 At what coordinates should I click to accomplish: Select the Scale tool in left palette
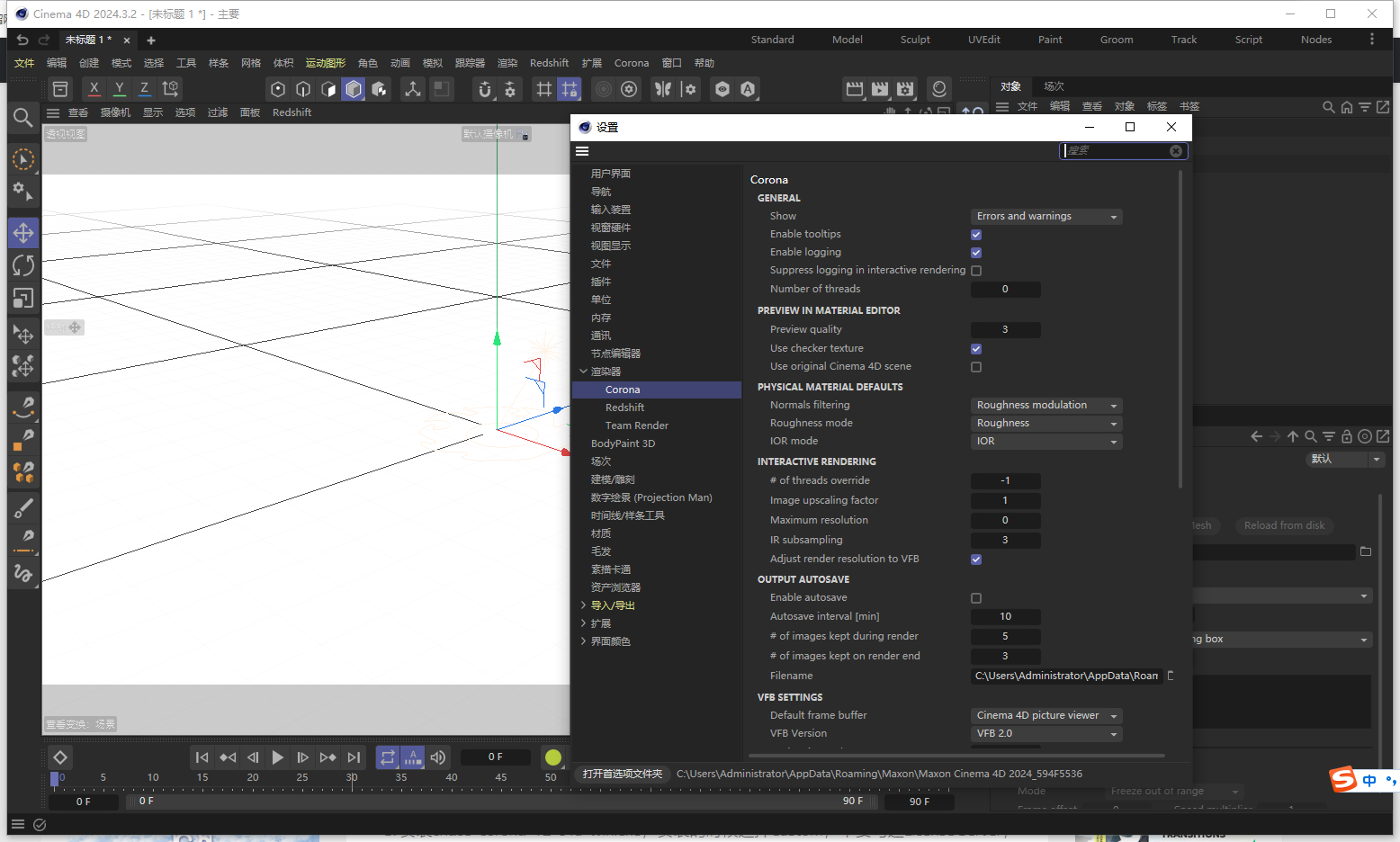point(23,298)
